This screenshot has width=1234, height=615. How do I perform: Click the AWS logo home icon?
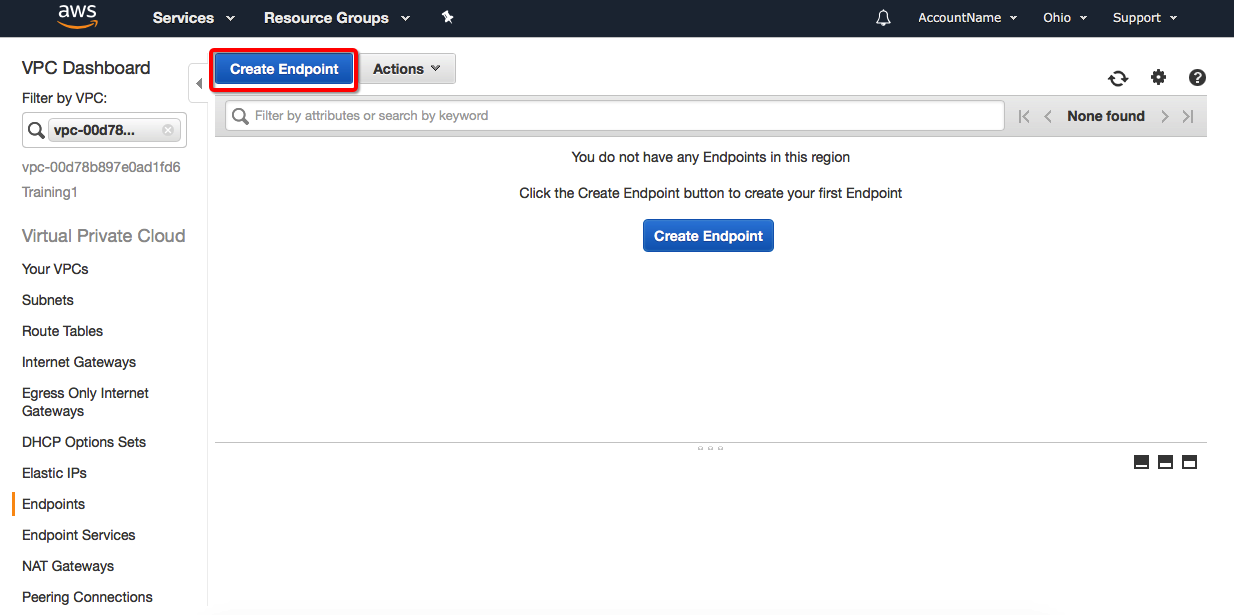[77, 16]
